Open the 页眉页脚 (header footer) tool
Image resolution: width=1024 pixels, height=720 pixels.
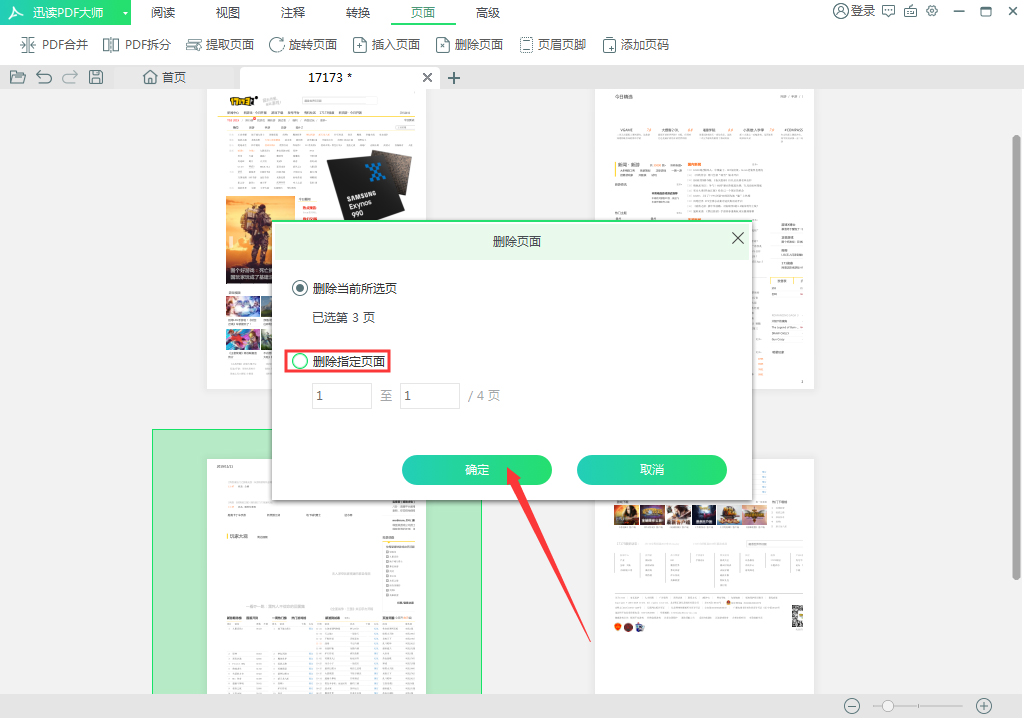(x=553, y=44)
